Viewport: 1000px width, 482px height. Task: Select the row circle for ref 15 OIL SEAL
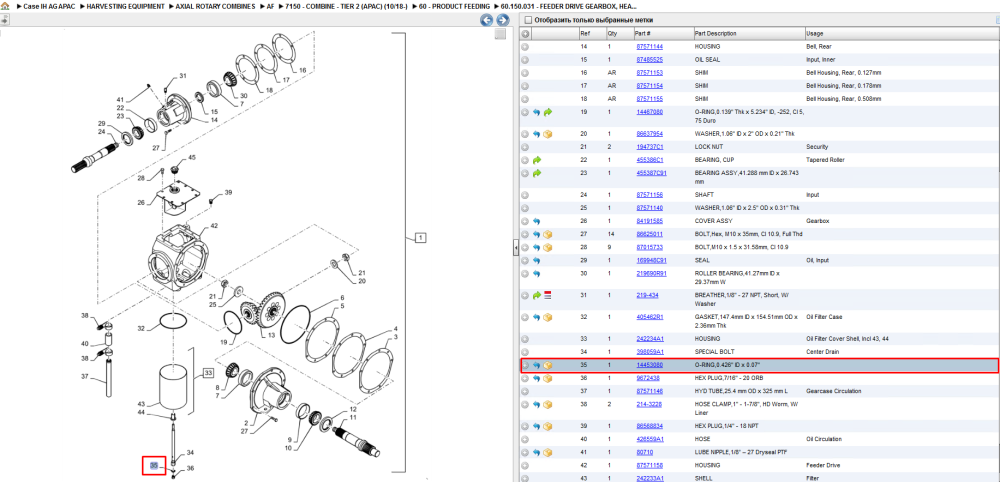coord(526,59)
